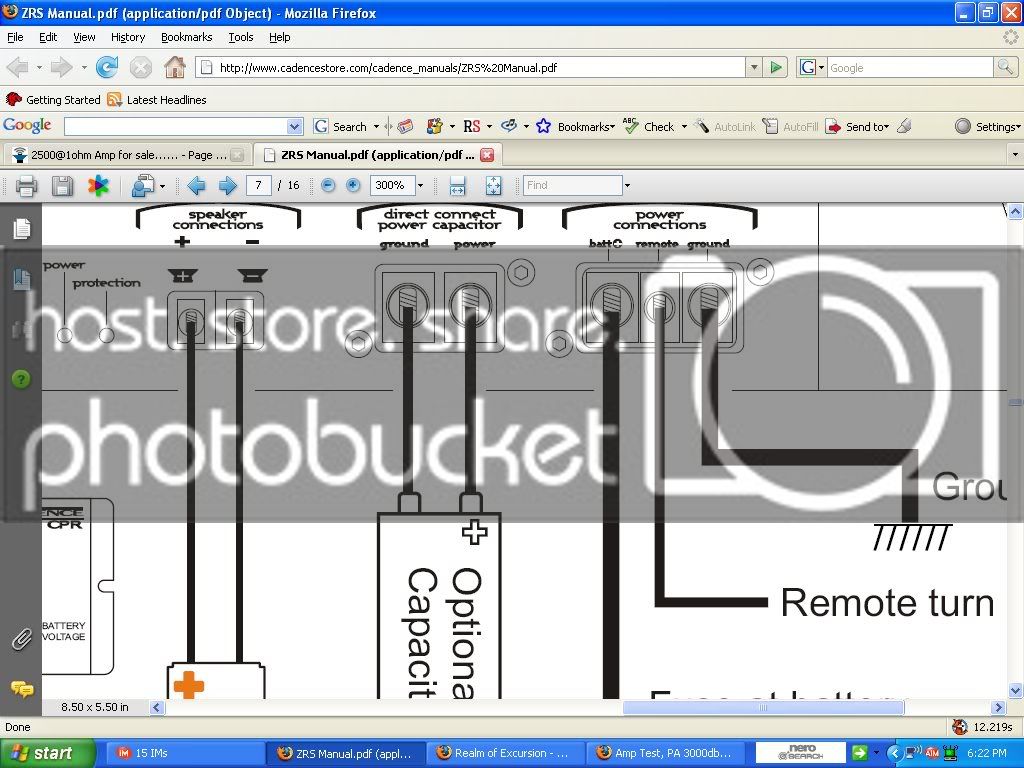Click the Google toolbar Bookmarks star
The width and height of the screenshot is (1024, 768).
(543, 126)
